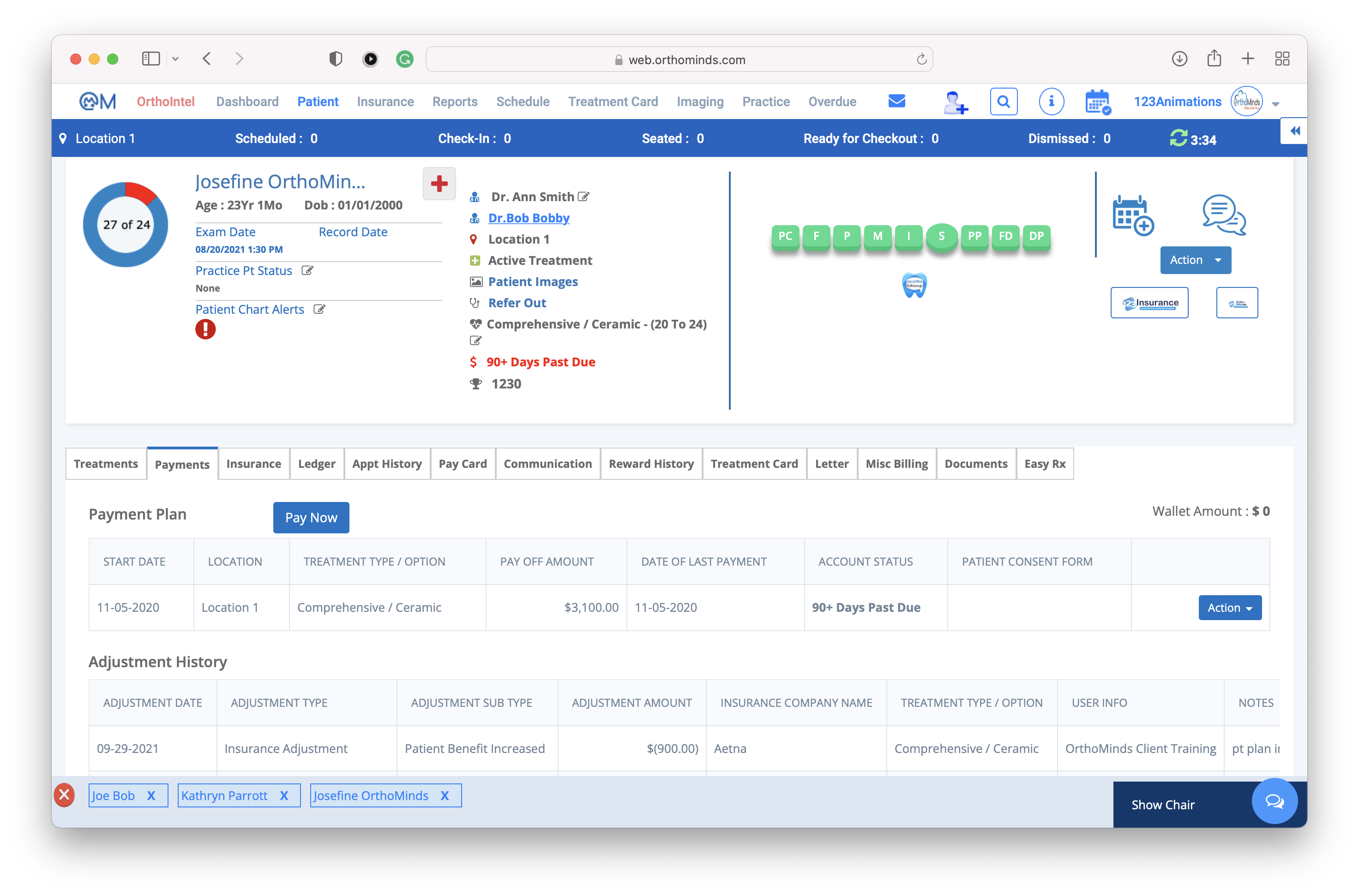Open the schedule appointment calendar-add icon
Viewport: 1359px width, 896px height.
(x=1133, y=215)
